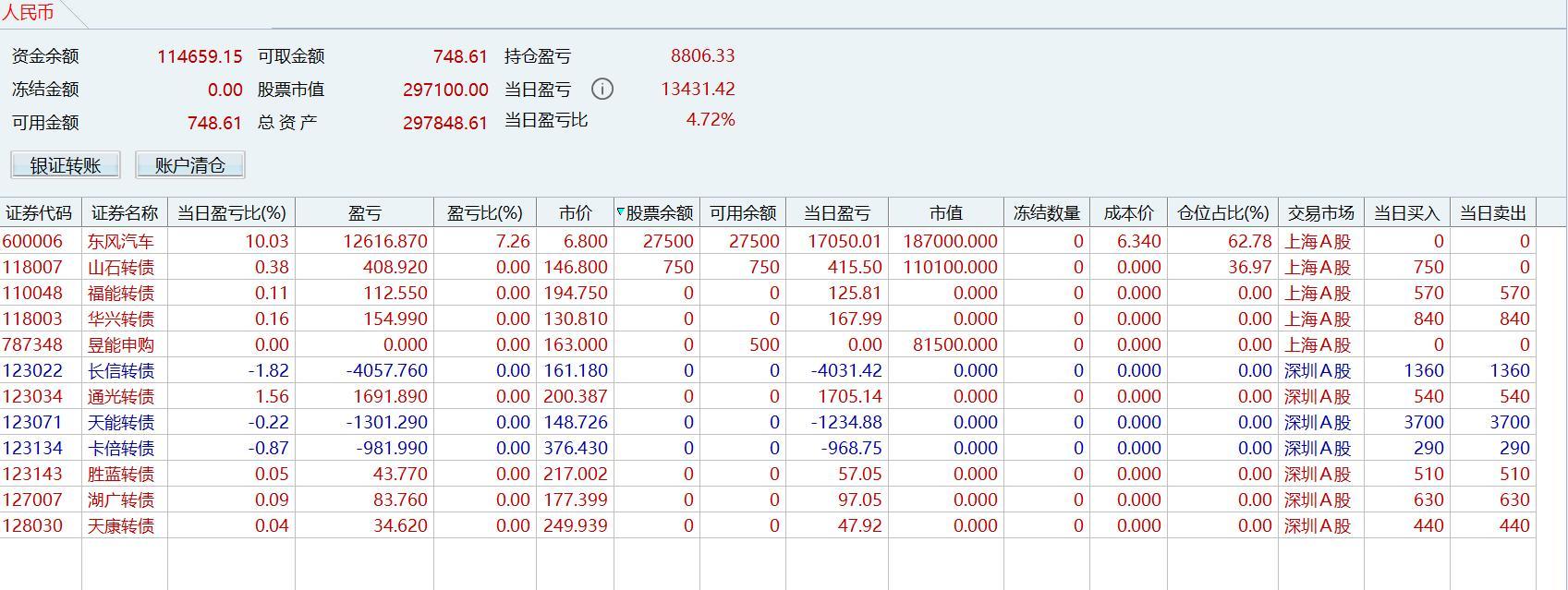Image resolution: width=1568 pixels, height=590 pixels.
Task: Click the market value cell 187000.000
Action: pyautogui.click(x=948, y=241)
